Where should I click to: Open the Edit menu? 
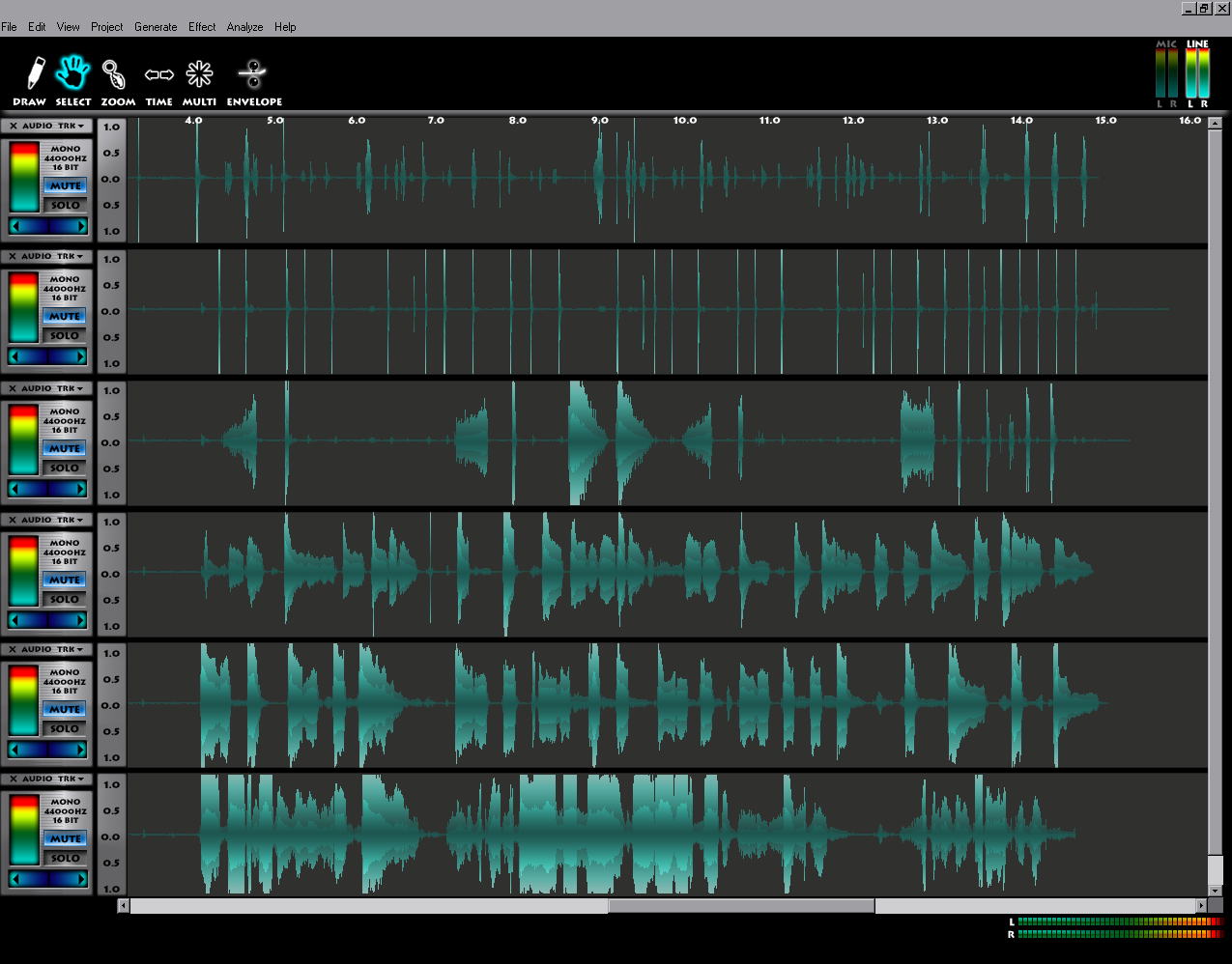pyautogui.click(x=37, y=27)
